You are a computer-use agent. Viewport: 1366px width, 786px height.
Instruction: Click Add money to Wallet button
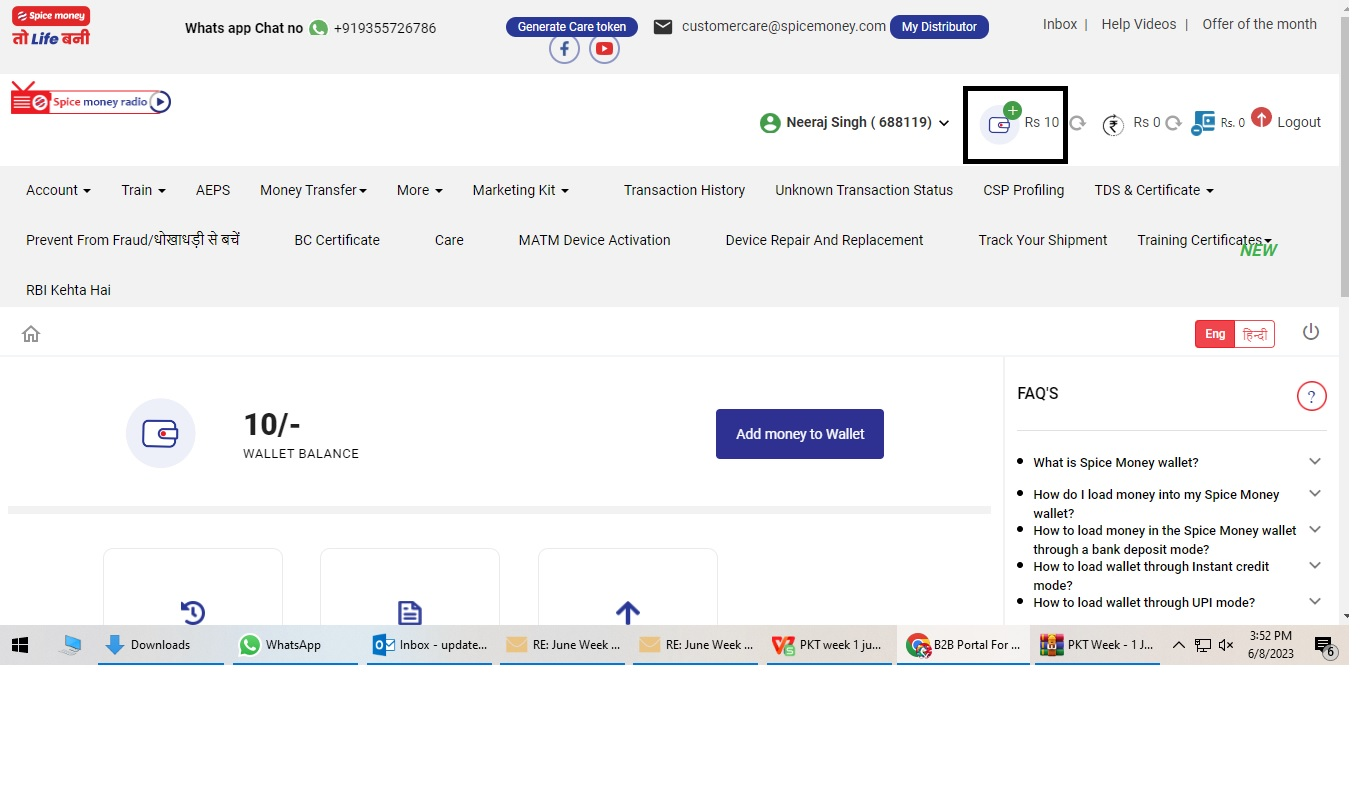tap(800, 434)
